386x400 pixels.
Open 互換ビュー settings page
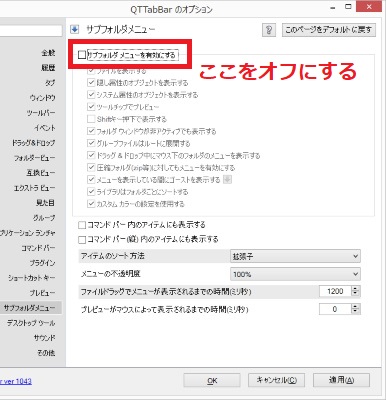[41, 173]
